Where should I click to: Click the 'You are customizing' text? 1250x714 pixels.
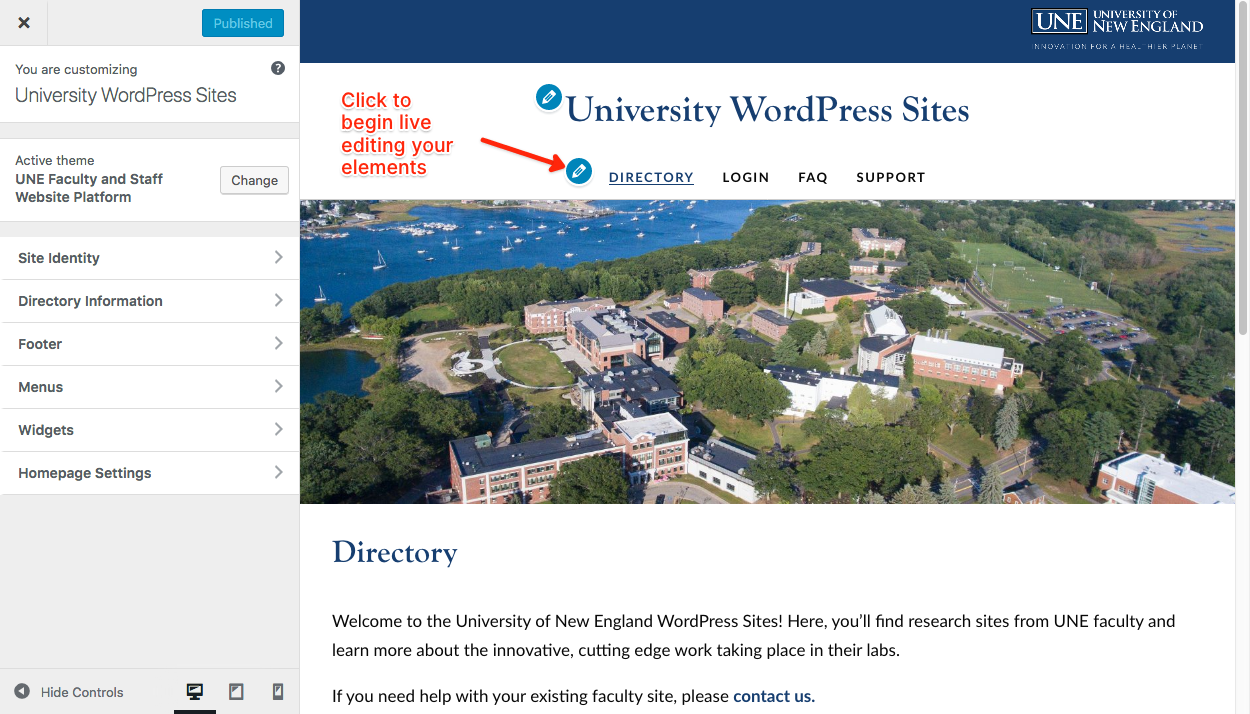coord(76,69)
